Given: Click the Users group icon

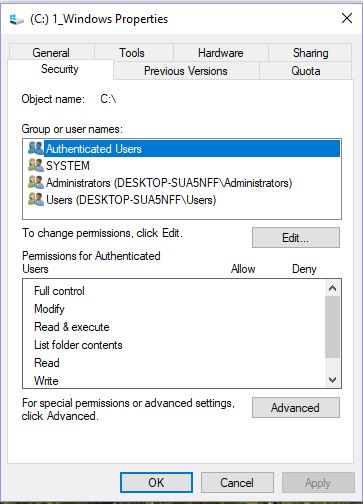Looking at the screenshot, I should (36, 199).
